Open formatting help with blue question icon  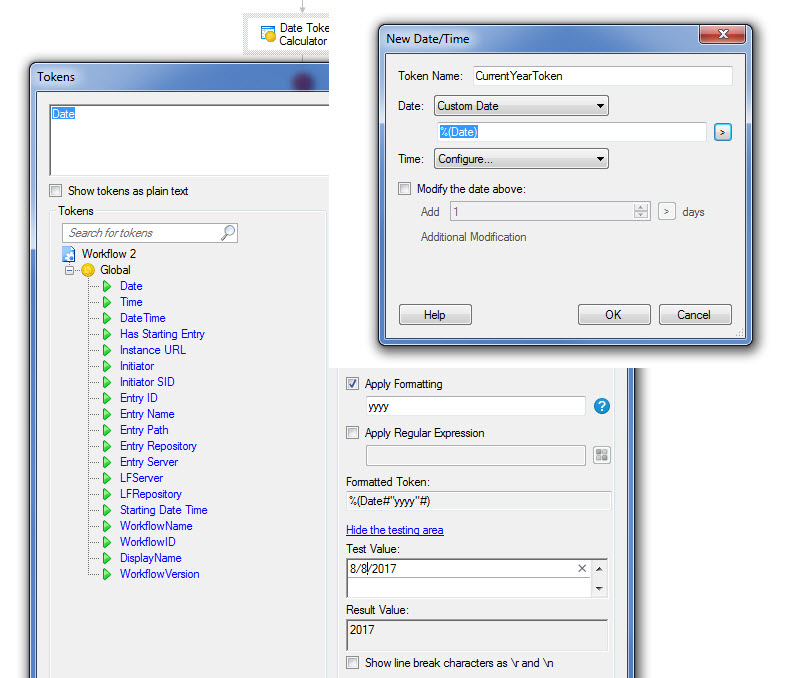602,406
